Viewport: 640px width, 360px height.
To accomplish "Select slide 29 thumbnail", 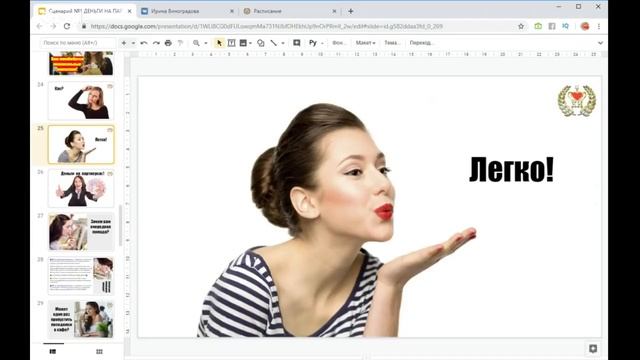I will click(x=81, y=319).
